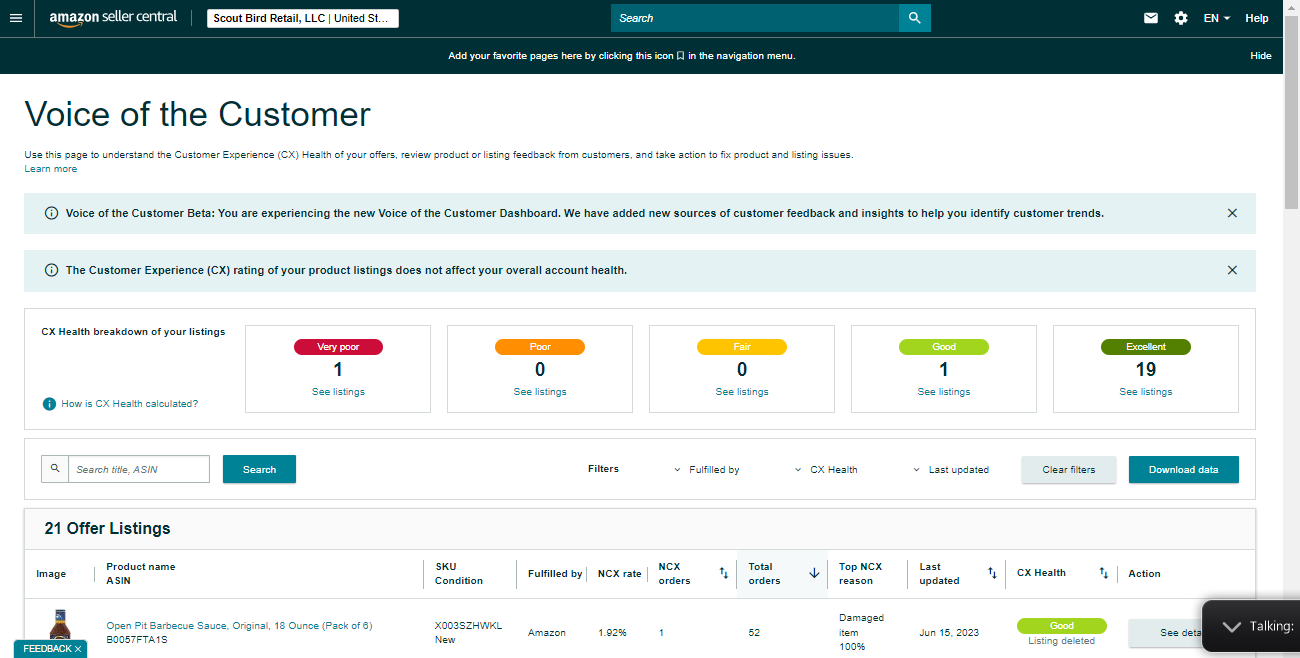Focus the Search title, ASIN input field
The height and width of the screenshot is (658, 1300).
point(139,469)
